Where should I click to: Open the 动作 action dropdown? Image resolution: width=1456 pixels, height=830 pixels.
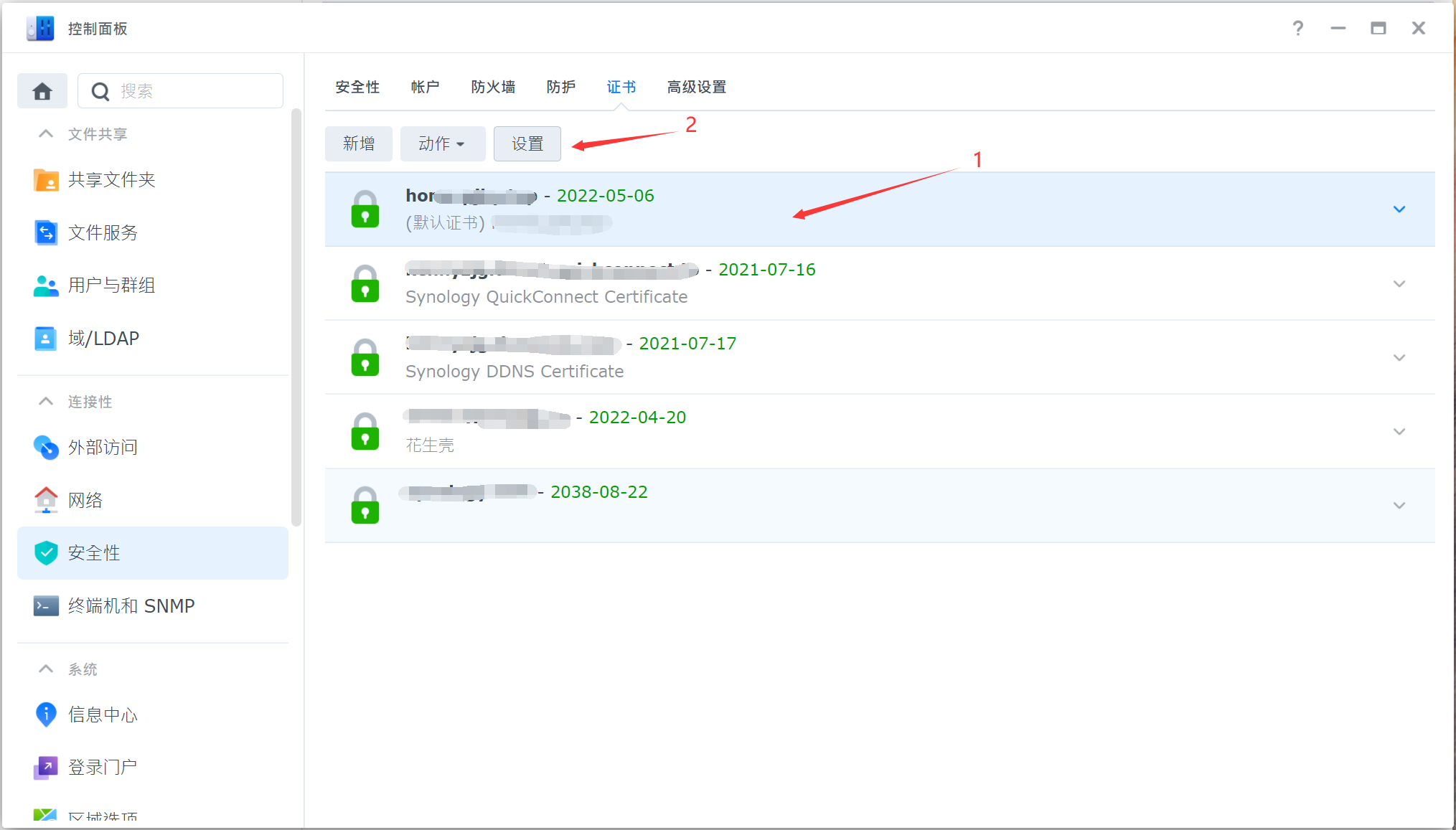pyautogui.click(x=442, y=143)
